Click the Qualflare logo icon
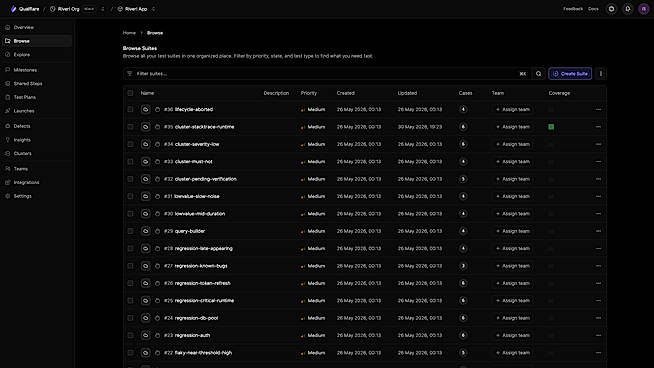The image size is (654, 368). click(13, 9)
